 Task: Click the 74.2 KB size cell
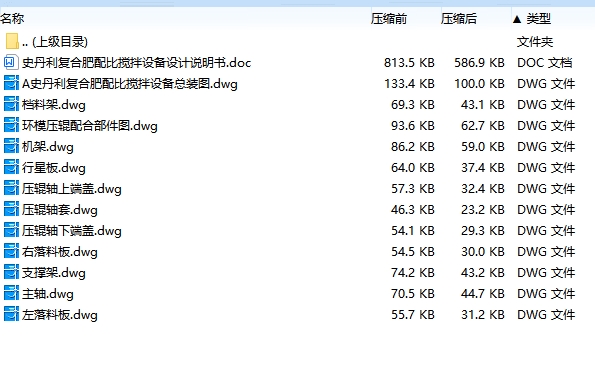(x=412, y=273)
